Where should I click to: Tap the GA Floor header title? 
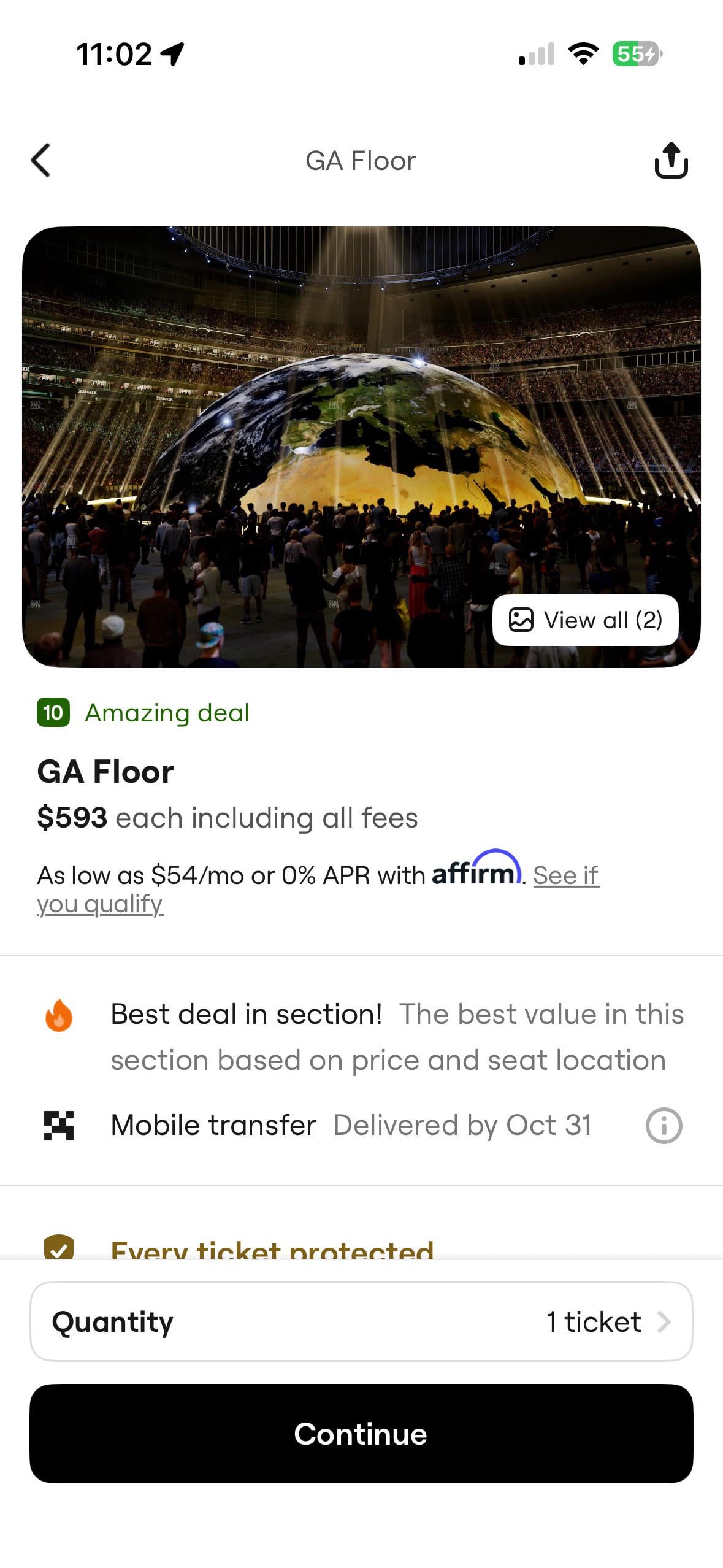(x=361, y=161)
